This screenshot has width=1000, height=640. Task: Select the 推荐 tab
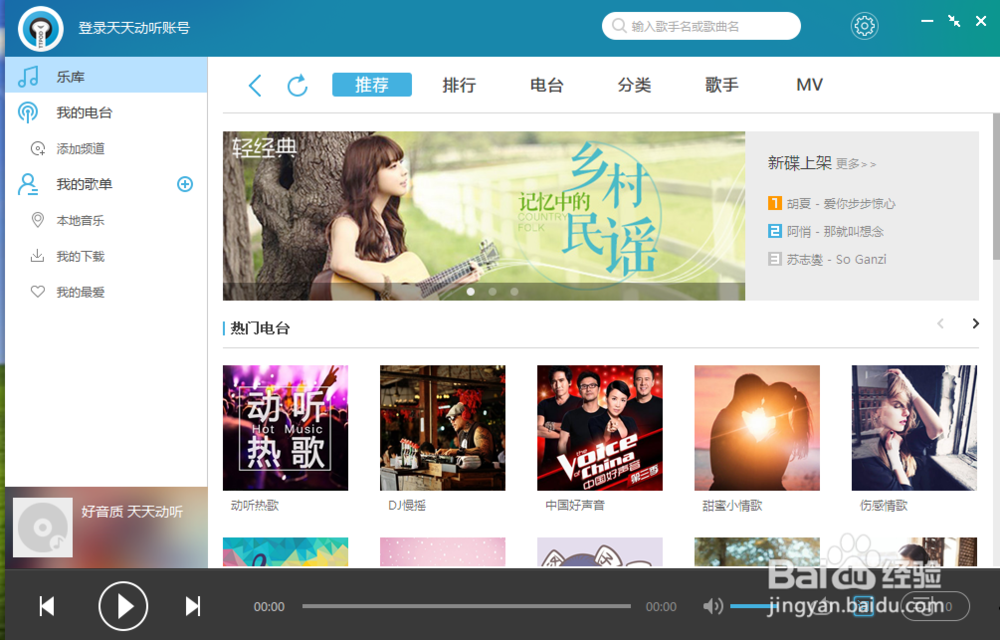tap(372, 85)
